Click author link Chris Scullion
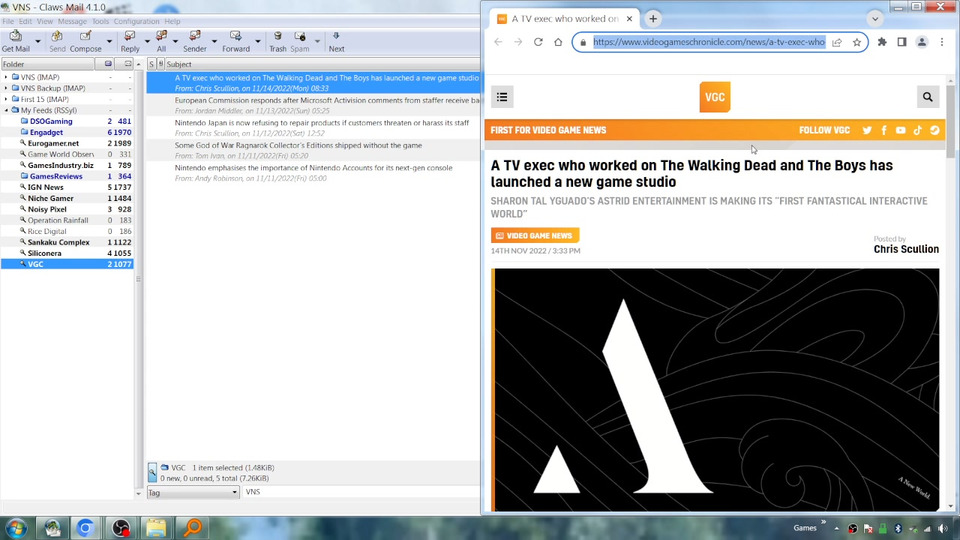Screen dimensions: 960x540 (906, 249)
